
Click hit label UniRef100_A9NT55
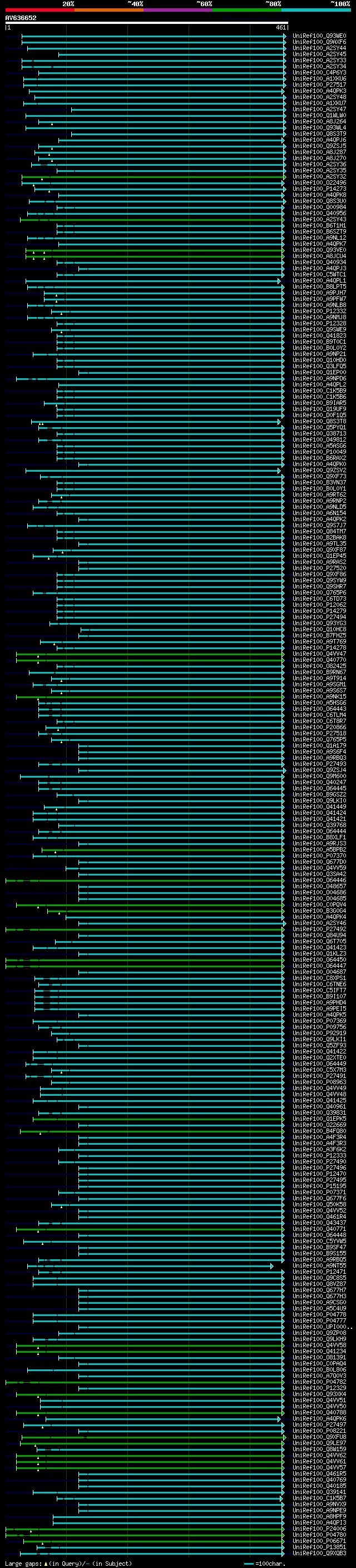(319, 1265)
